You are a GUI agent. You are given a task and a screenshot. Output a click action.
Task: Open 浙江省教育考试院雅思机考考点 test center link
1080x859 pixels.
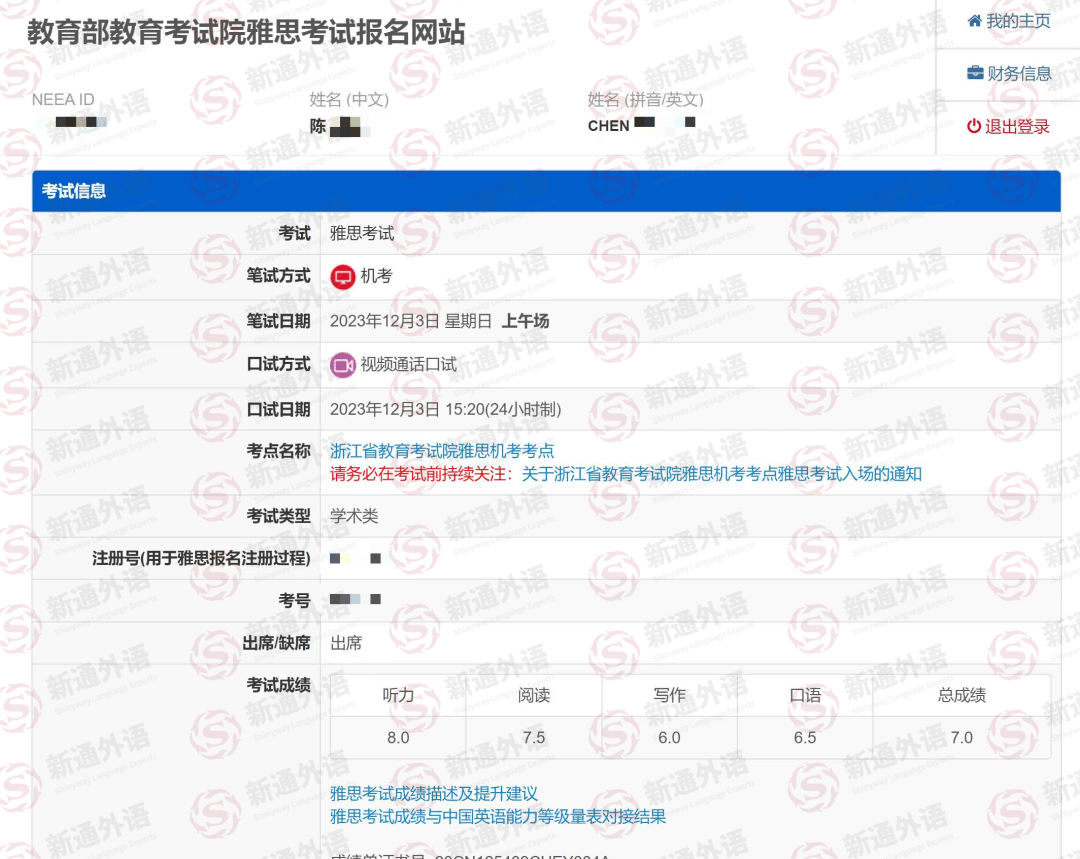(x=442, y=451)
